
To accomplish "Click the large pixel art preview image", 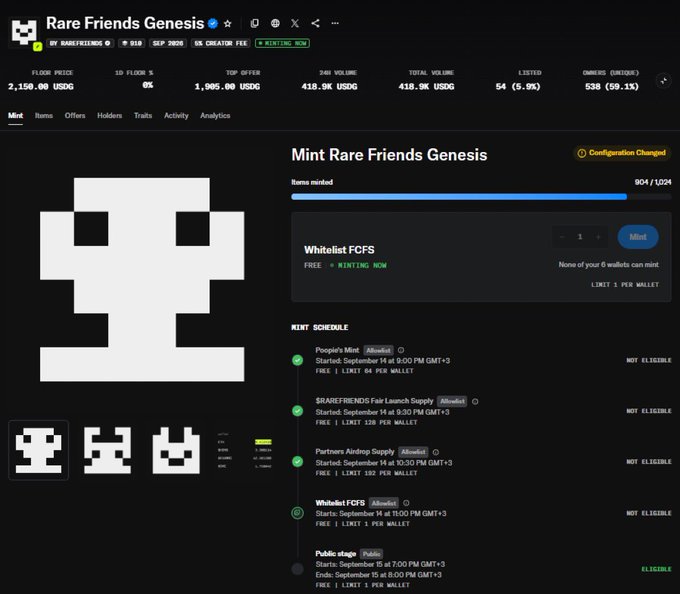I will 142,280.
